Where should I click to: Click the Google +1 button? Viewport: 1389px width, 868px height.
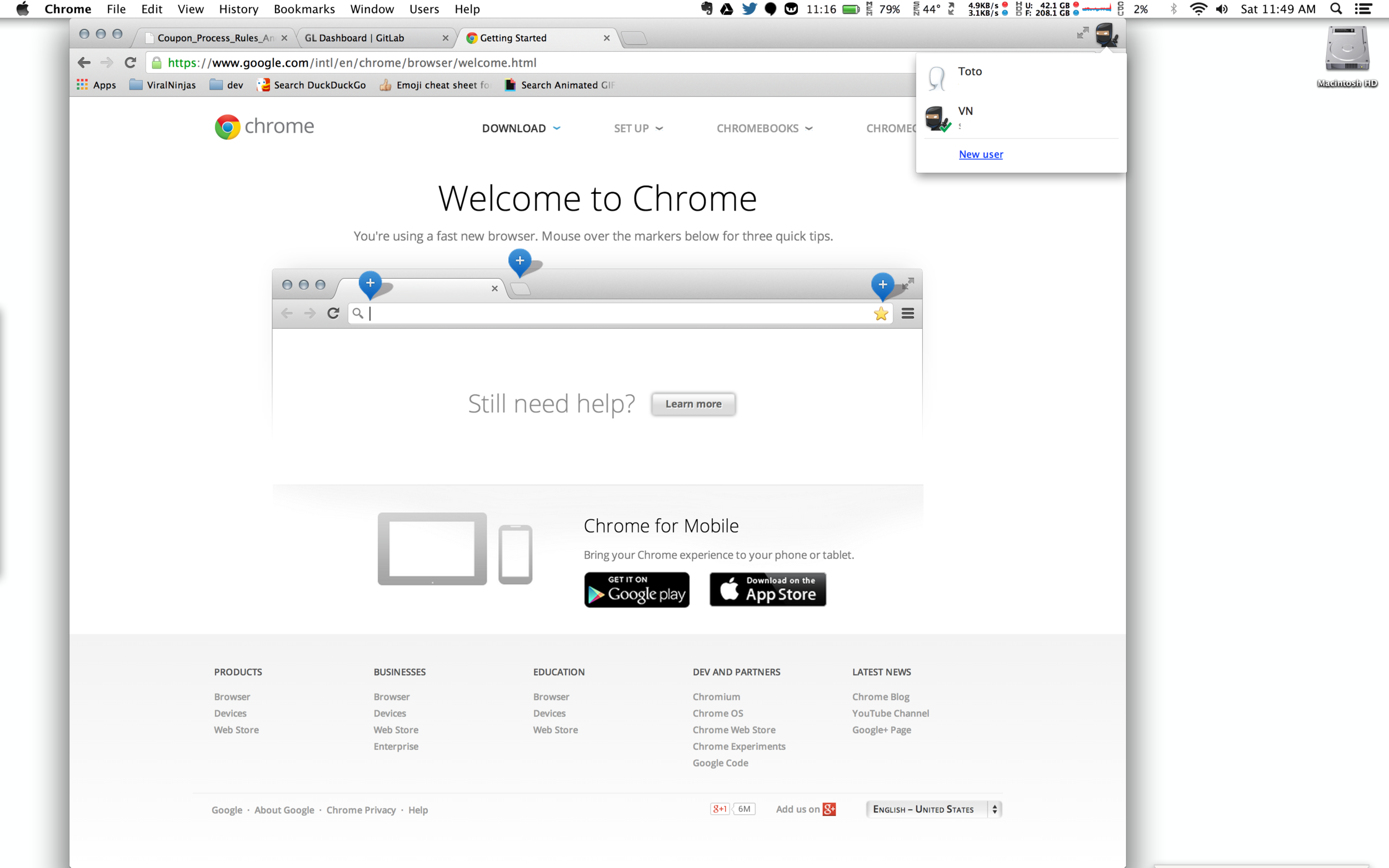pos(720,810)
